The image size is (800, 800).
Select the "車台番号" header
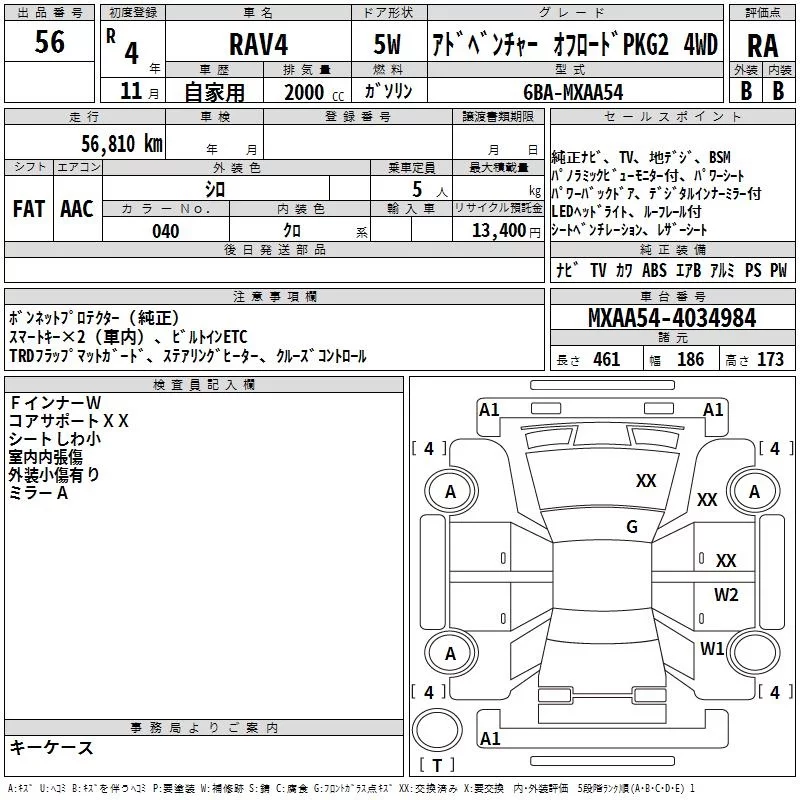pyautogui.click(x=672, y=296)
